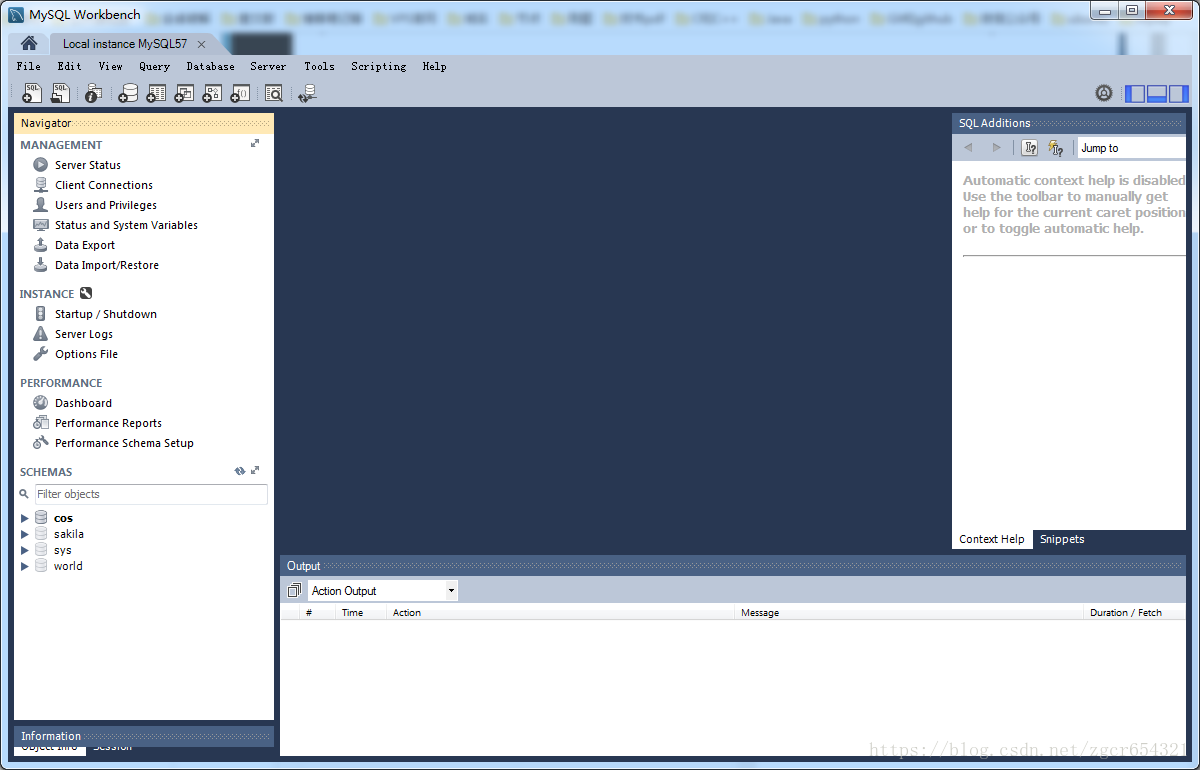Click the Data Import/Restore icon

click(x=40, y=265)
